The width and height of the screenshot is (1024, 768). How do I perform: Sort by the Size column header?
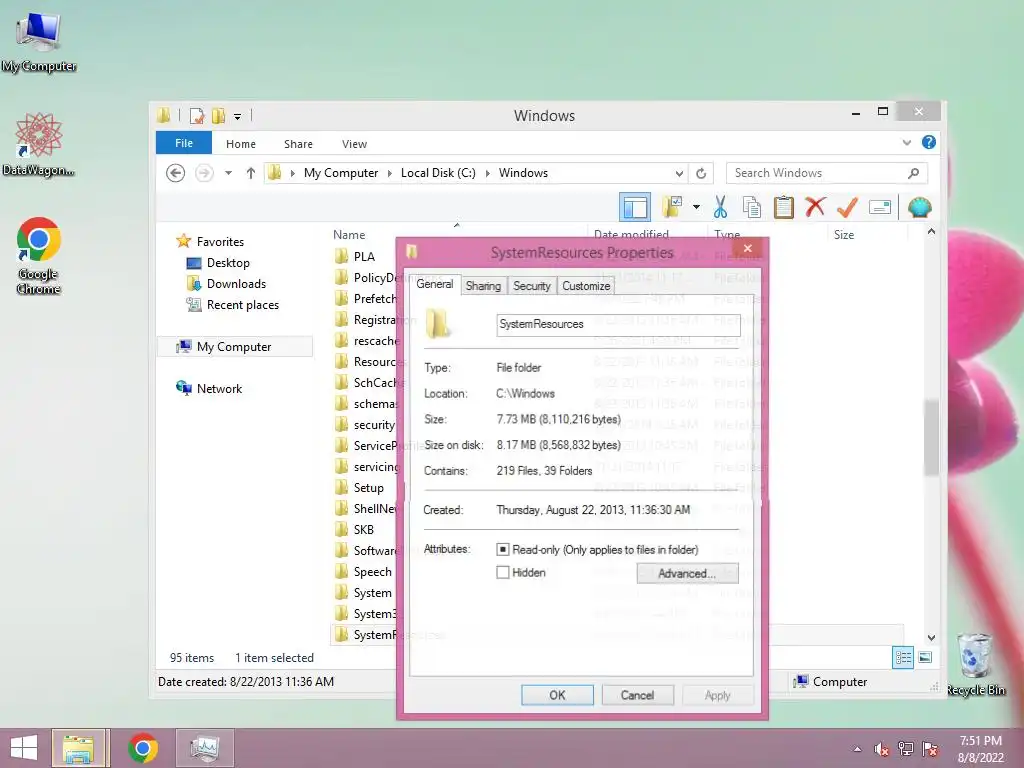[x=844, y=234]
